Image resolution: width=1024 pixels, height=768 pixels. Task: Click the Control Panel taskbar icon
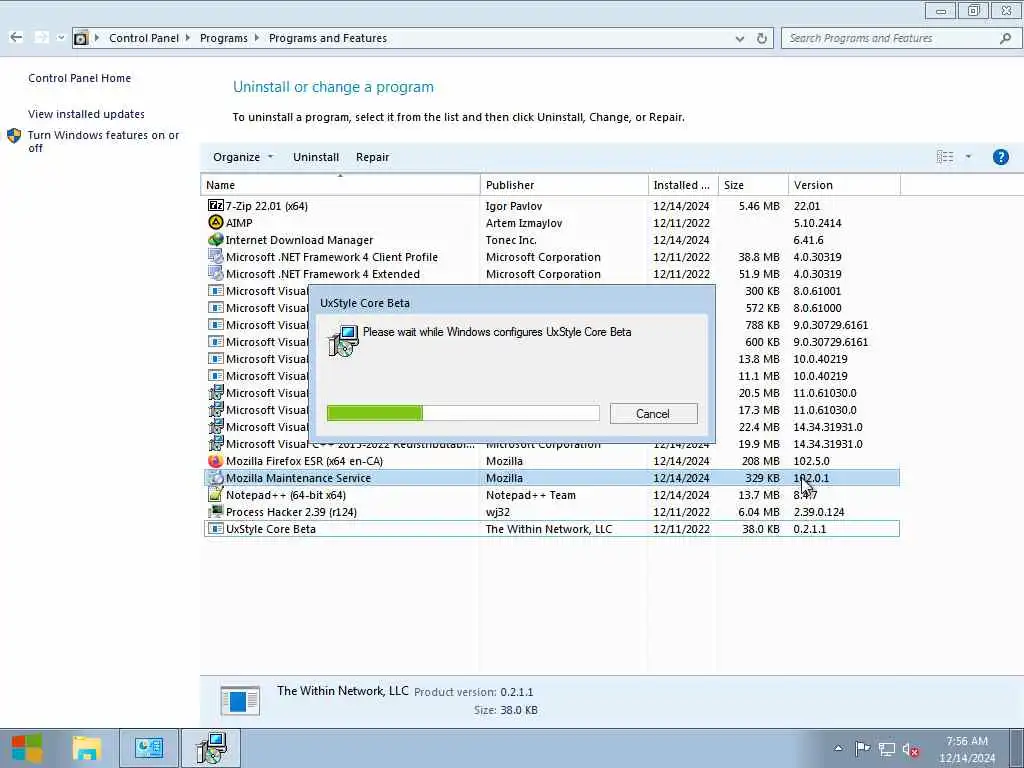[149, 748]
